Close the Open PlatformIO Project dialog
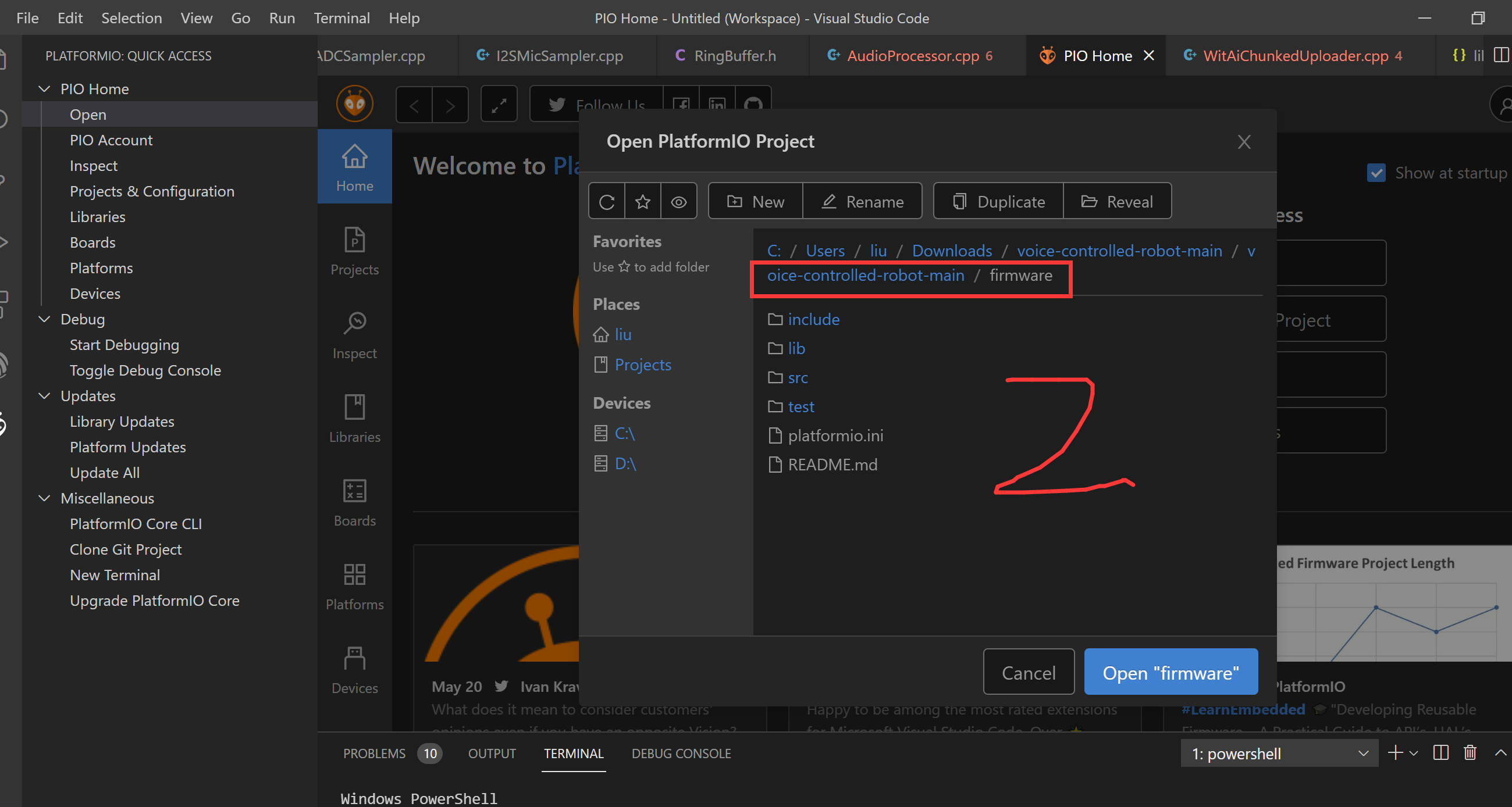The height and width of the screenshot is (807, 1512). coord(1244,141)
